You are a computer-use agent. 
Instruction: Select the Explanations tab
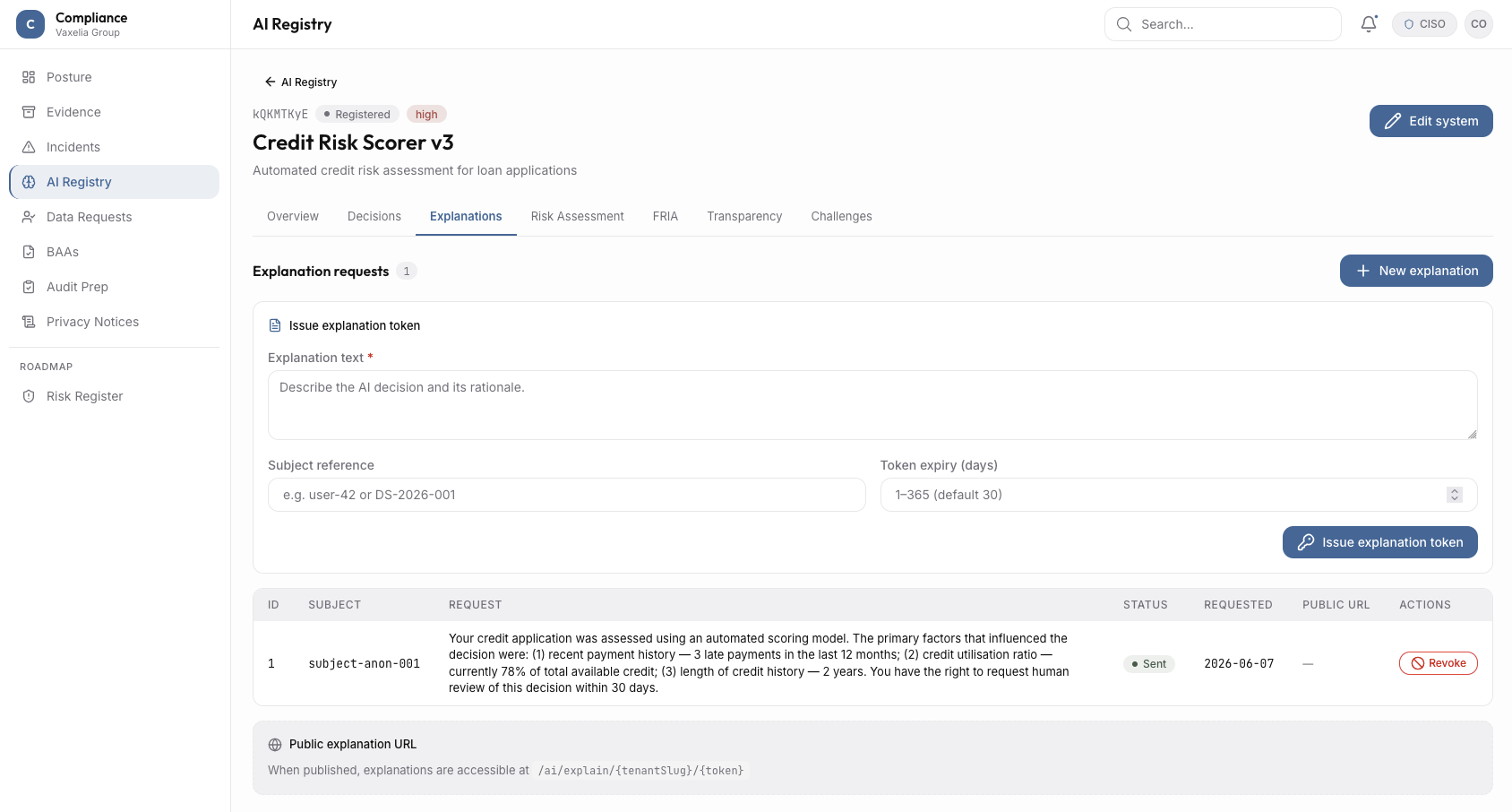click(466, 216)
